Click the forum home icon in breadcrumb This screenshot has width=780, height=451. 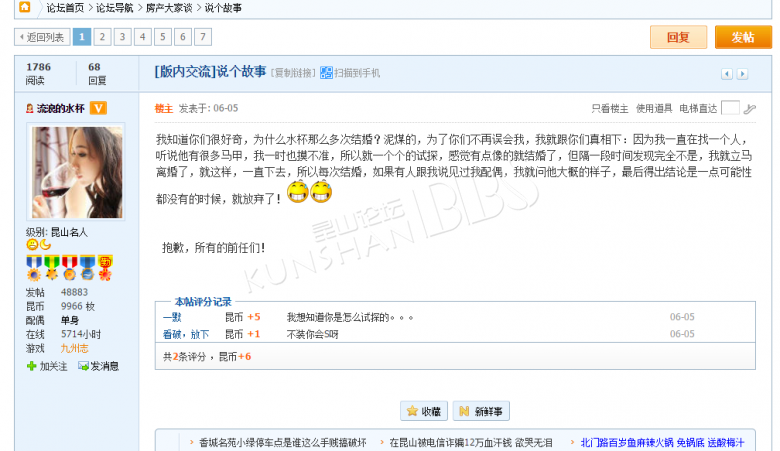24,7
